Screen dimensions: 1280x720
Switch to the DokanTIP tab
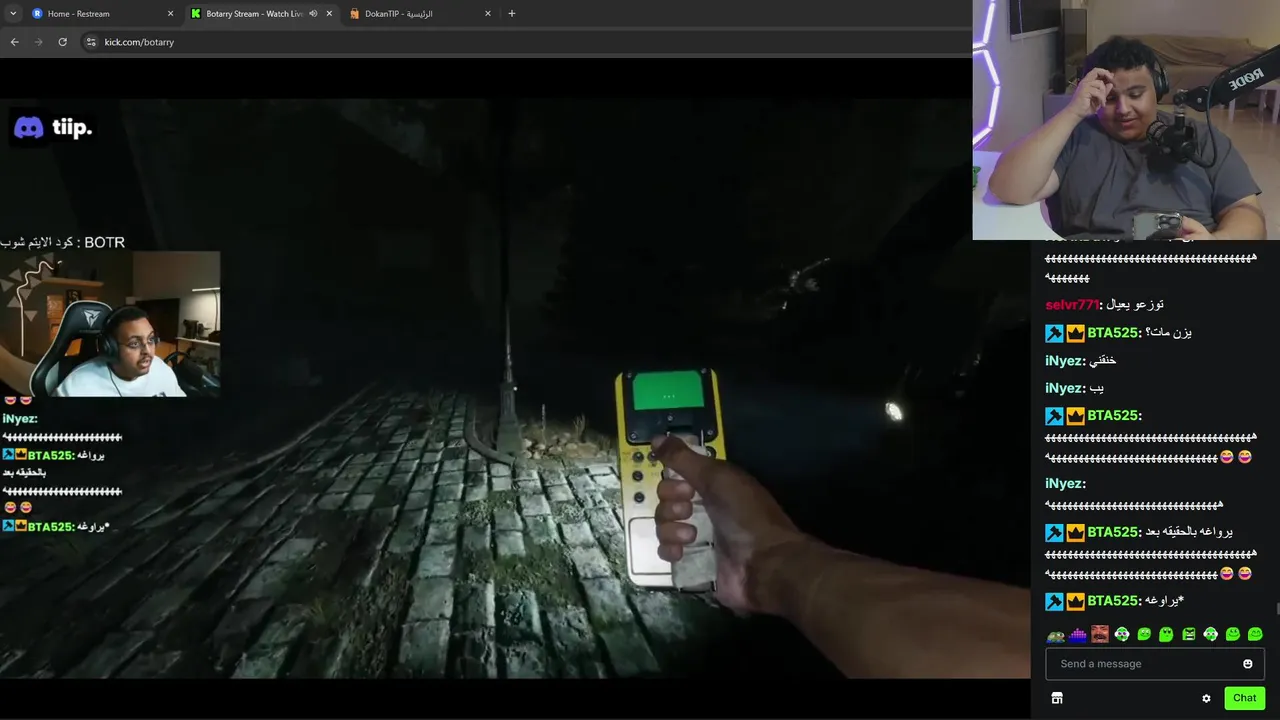pyautogui.click(x=420, y=13)
